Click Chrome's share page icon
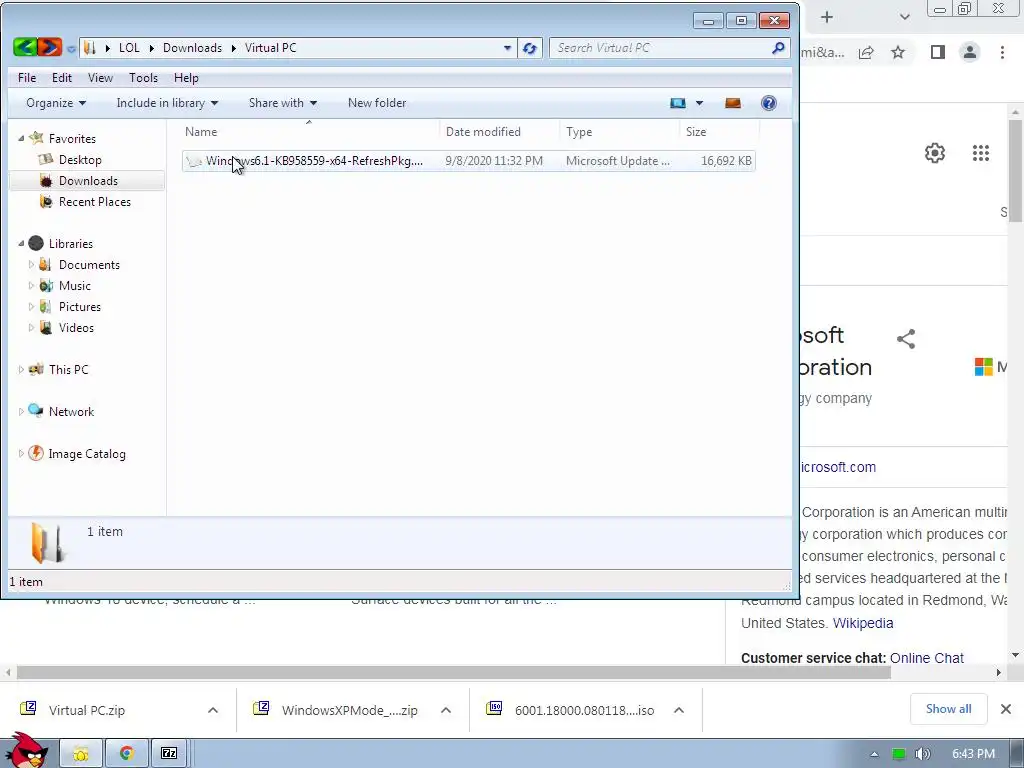Viewport: 1024px width, 768px height. click(867, 52)
